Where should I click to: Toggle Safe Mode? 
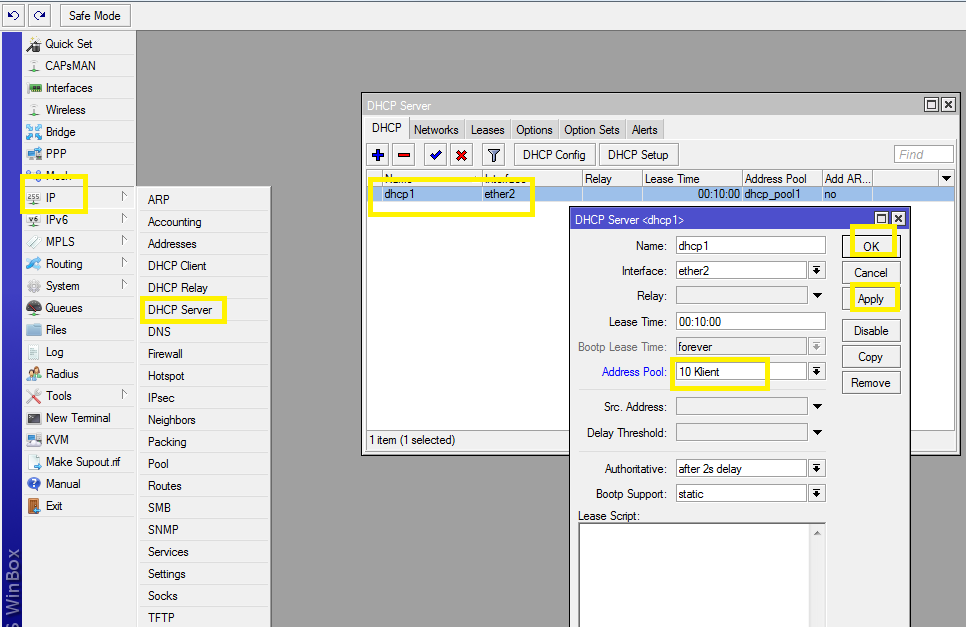(x=94, y=15)
